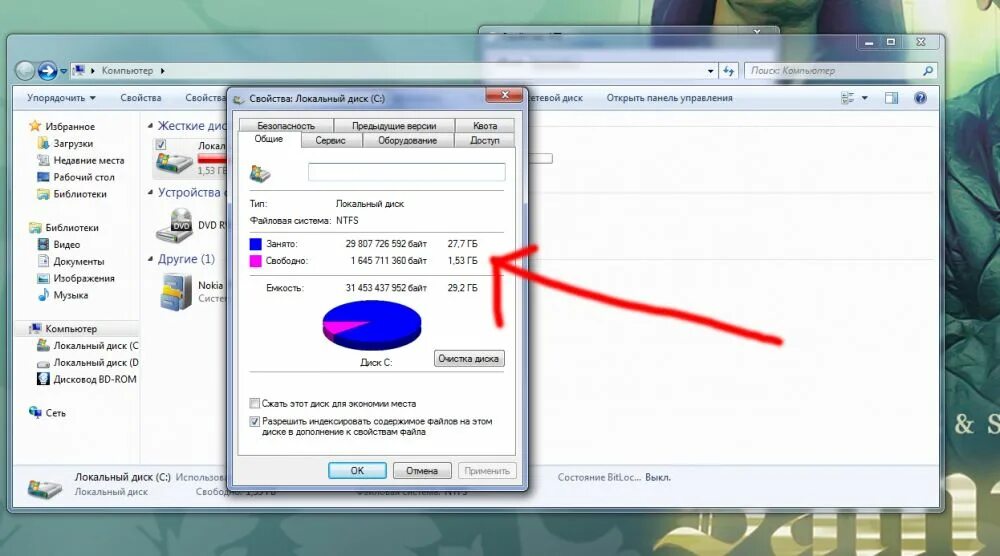
Task: Click the Back navigation arrow in Explorer
Action: point(25,70)
